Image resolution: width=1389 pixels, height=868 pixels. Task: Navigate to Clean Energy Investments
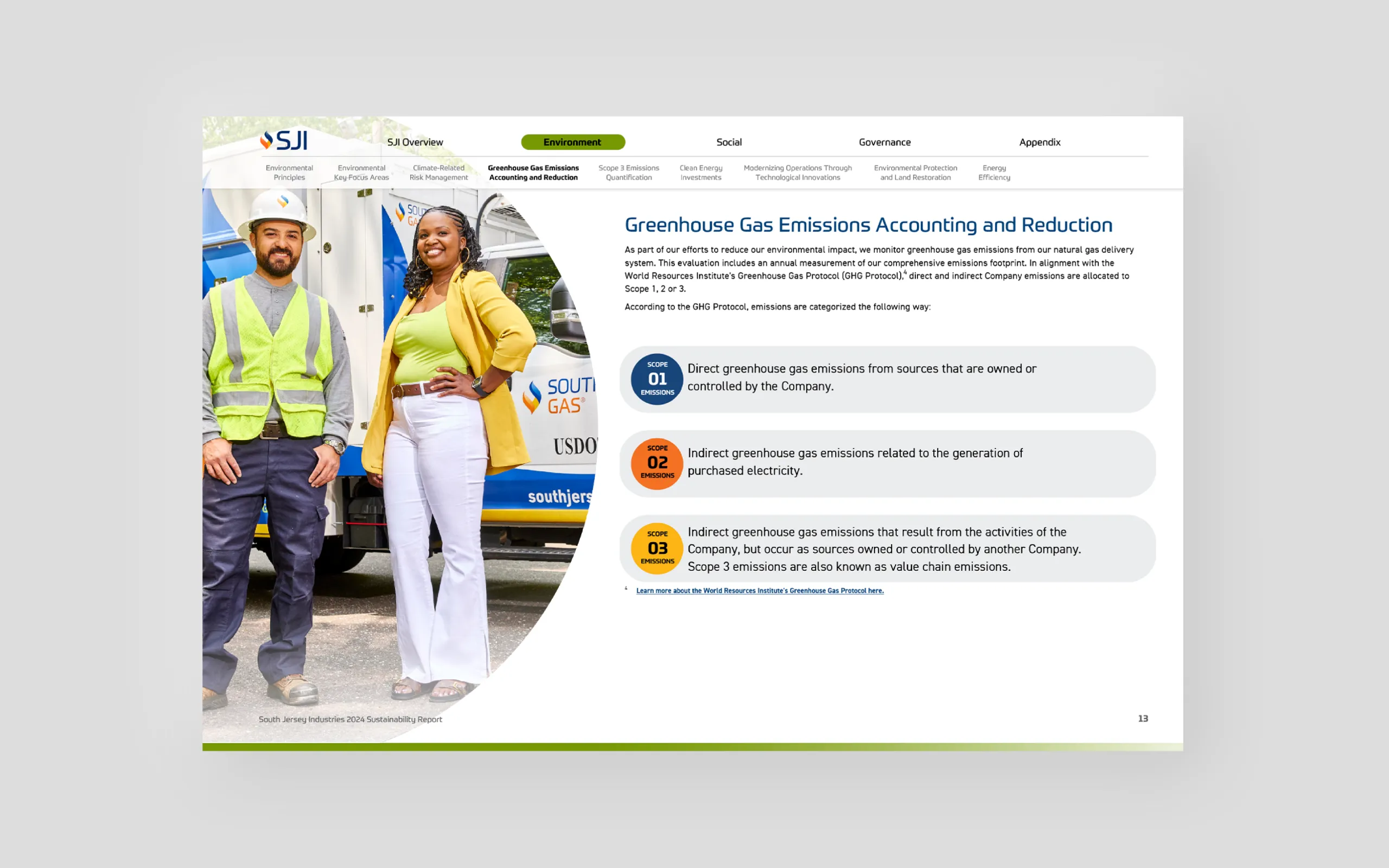(700, 172)
